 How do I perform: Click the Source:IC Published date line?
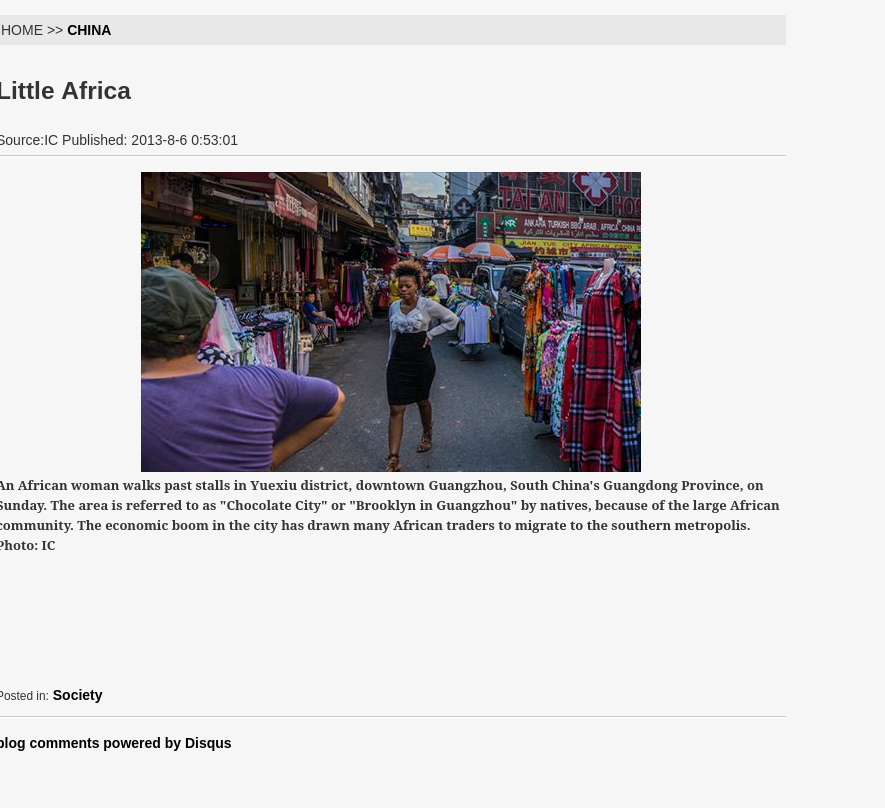click(119, 140)
